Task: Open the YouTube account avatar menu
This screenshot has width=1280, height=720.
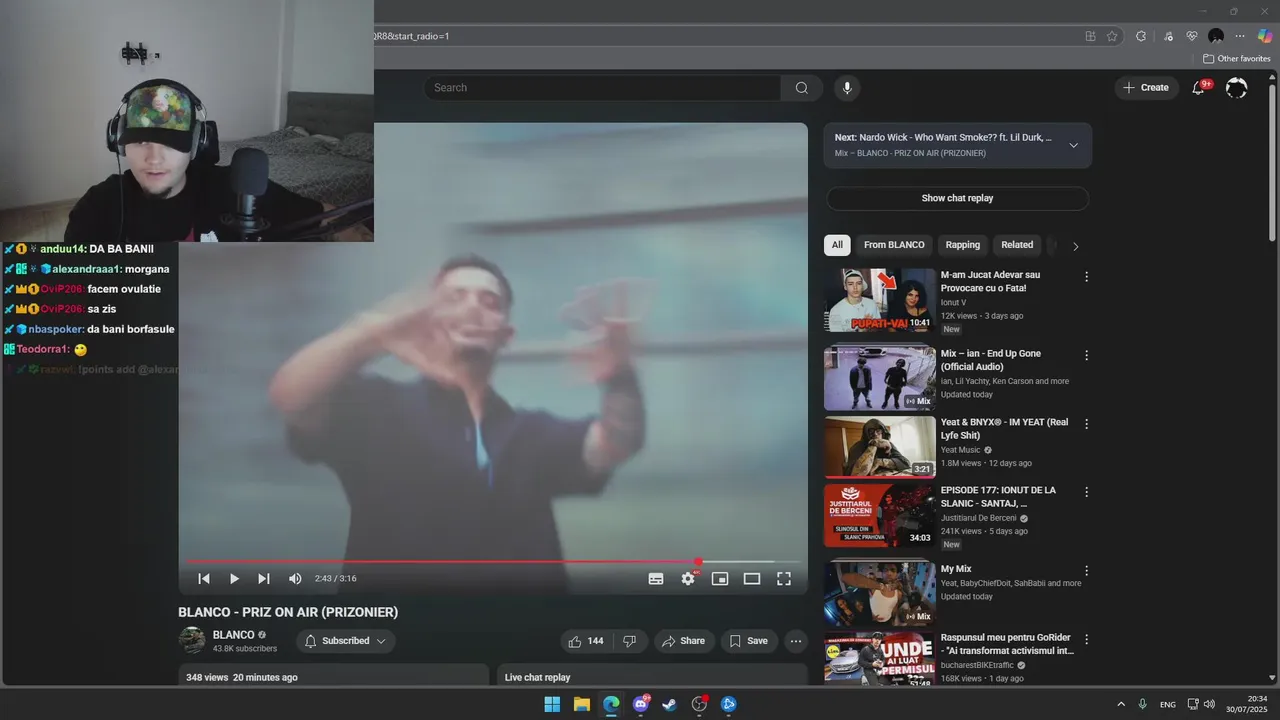Action: click(1237, 88)
